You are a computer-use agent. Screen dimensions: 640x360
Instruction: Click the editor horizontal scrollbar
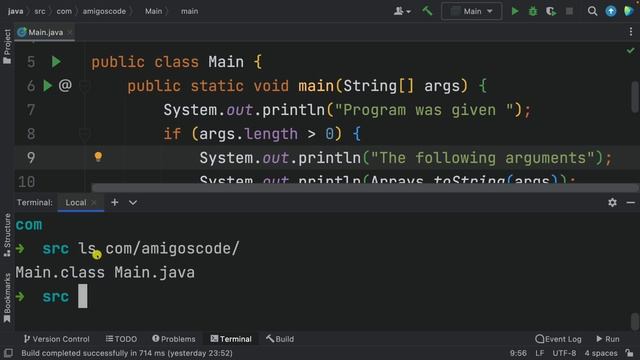point(364,188)
